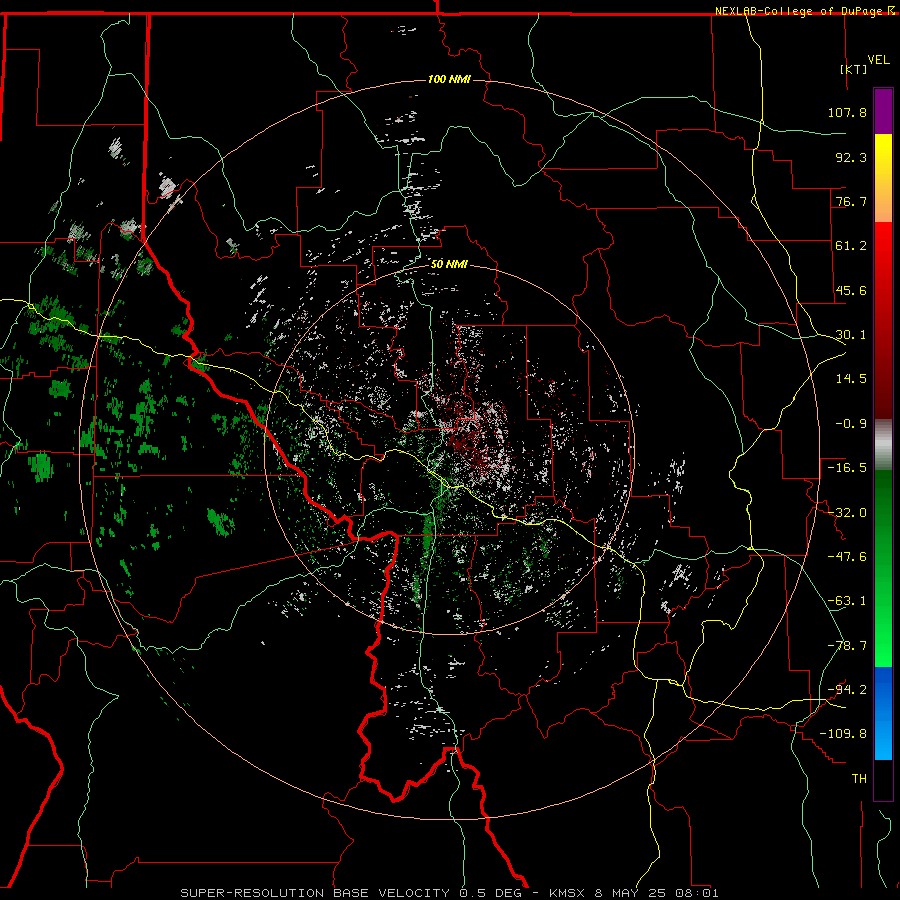Click the -0.9 velocity scale value

(x=851, y=424)
